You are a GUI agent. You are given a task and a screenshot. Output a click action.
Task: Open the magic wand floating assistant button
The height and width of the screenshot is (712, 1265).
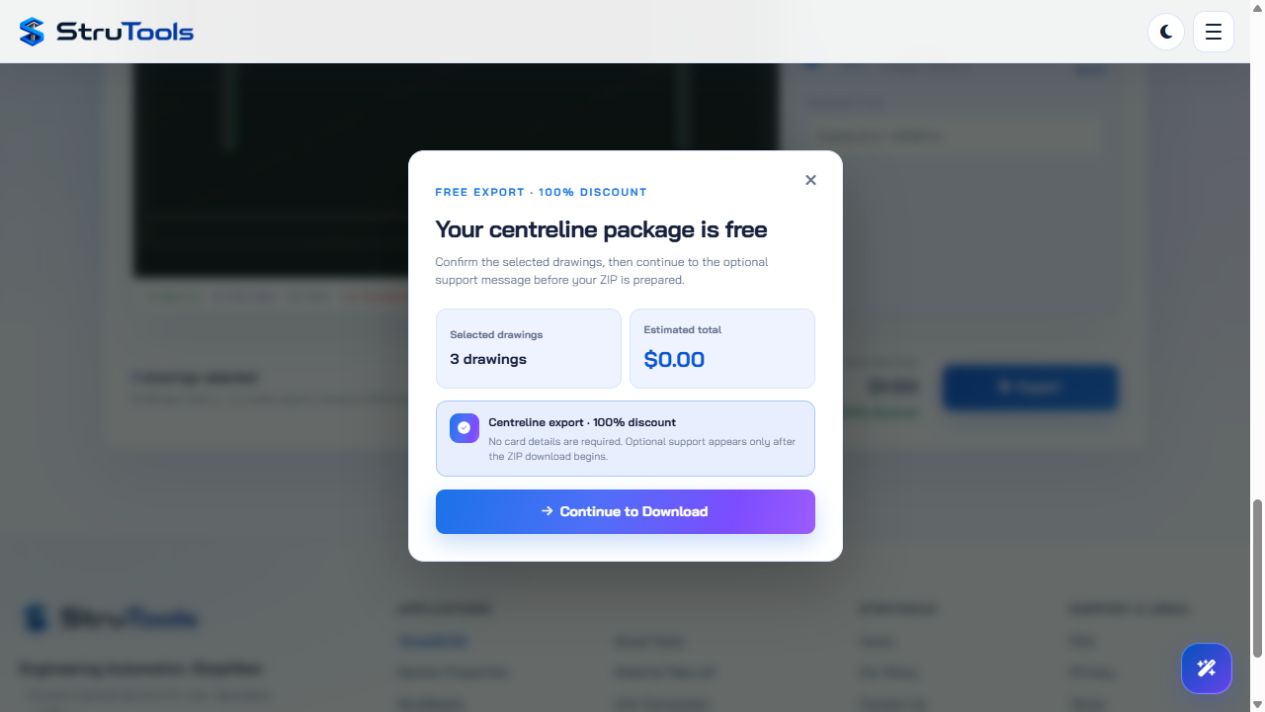click(x=1206, y=668)
